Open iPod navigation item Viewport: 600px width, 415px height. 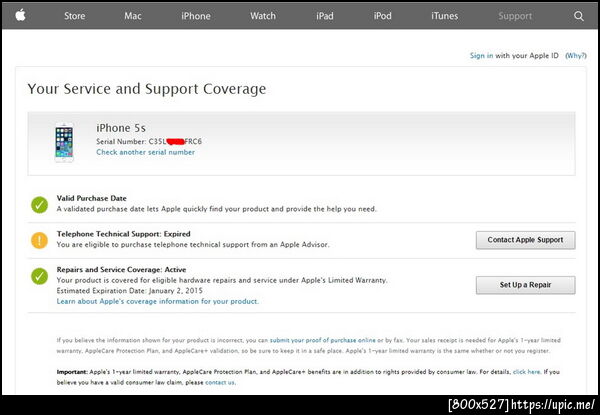coord(383,16)
